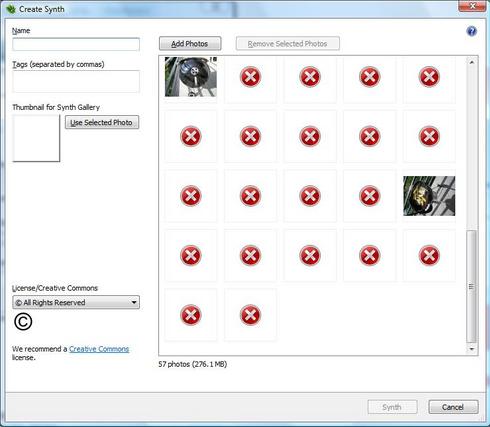Select the failed thumbnail directly below the grill food photo

click(429, 256)
